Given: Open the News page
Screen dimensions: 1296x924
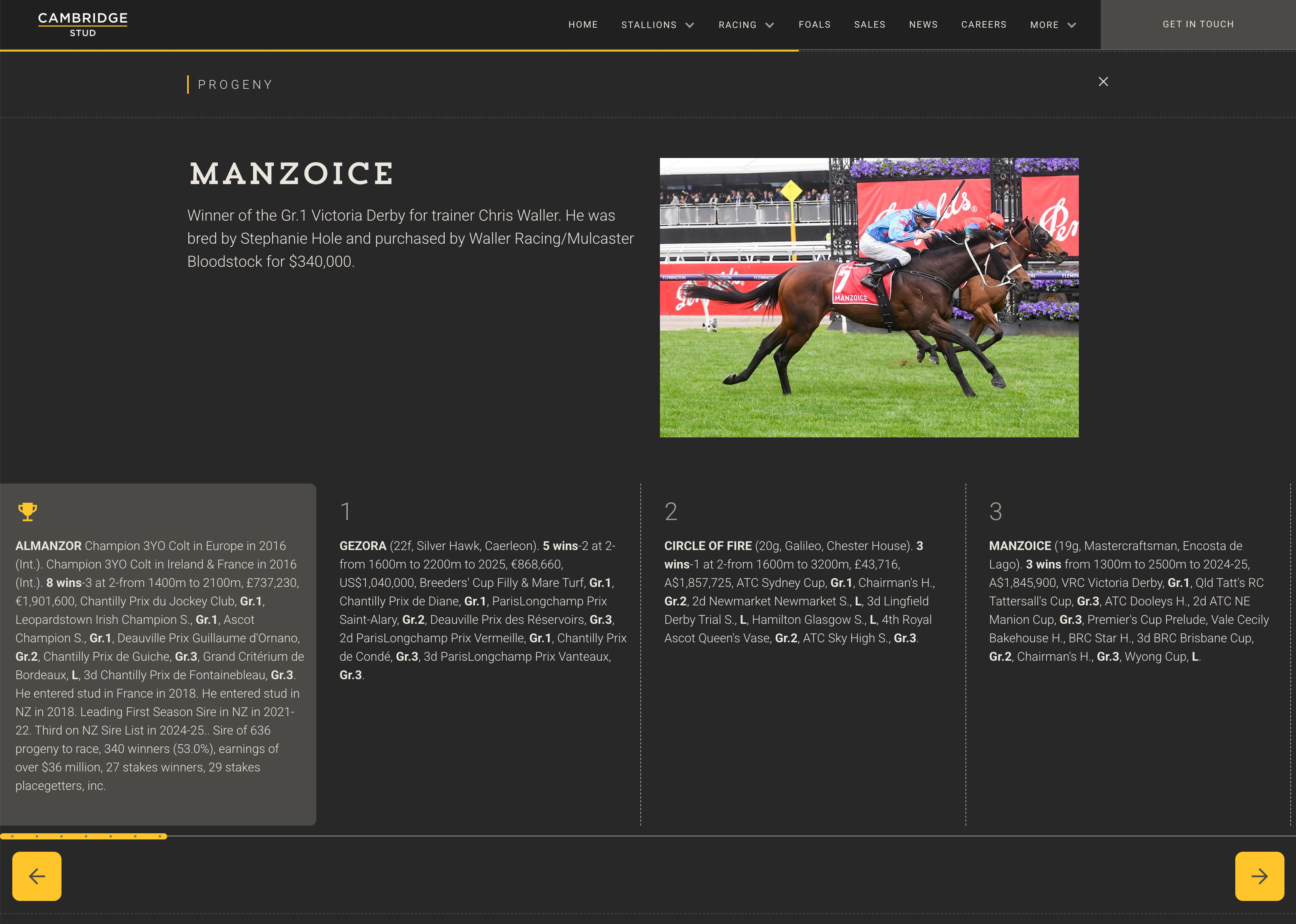Looking at the screenshot, I should click(x=923, y=25).
